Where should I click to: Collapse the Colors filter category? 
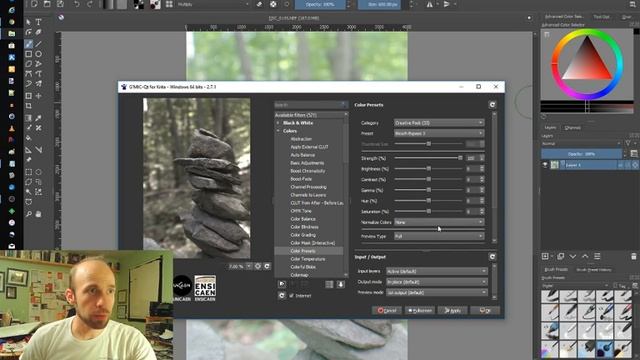(x=278, y=131)
